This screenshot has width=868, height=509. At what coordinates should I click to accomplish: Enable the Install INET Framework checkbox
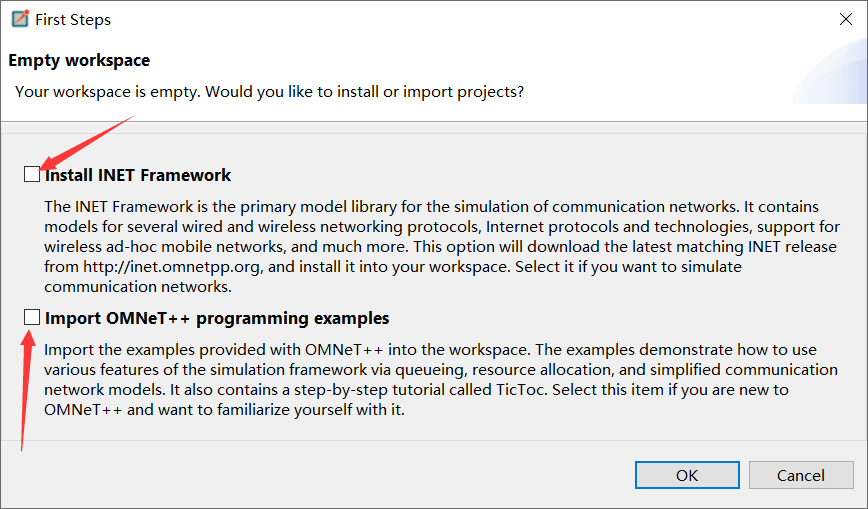(x=33, y=175)
